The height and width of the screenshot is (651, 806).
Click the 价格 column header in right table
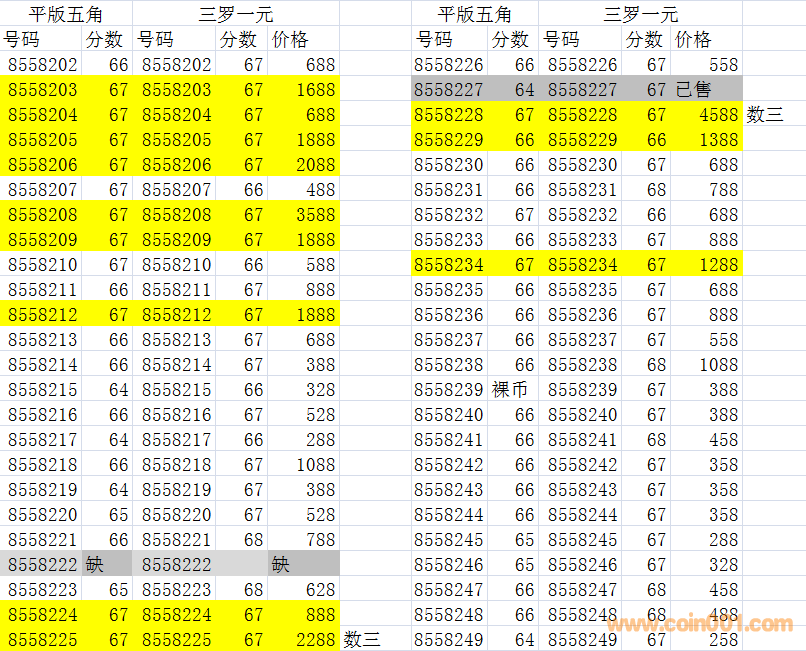(x=693, y=40)
